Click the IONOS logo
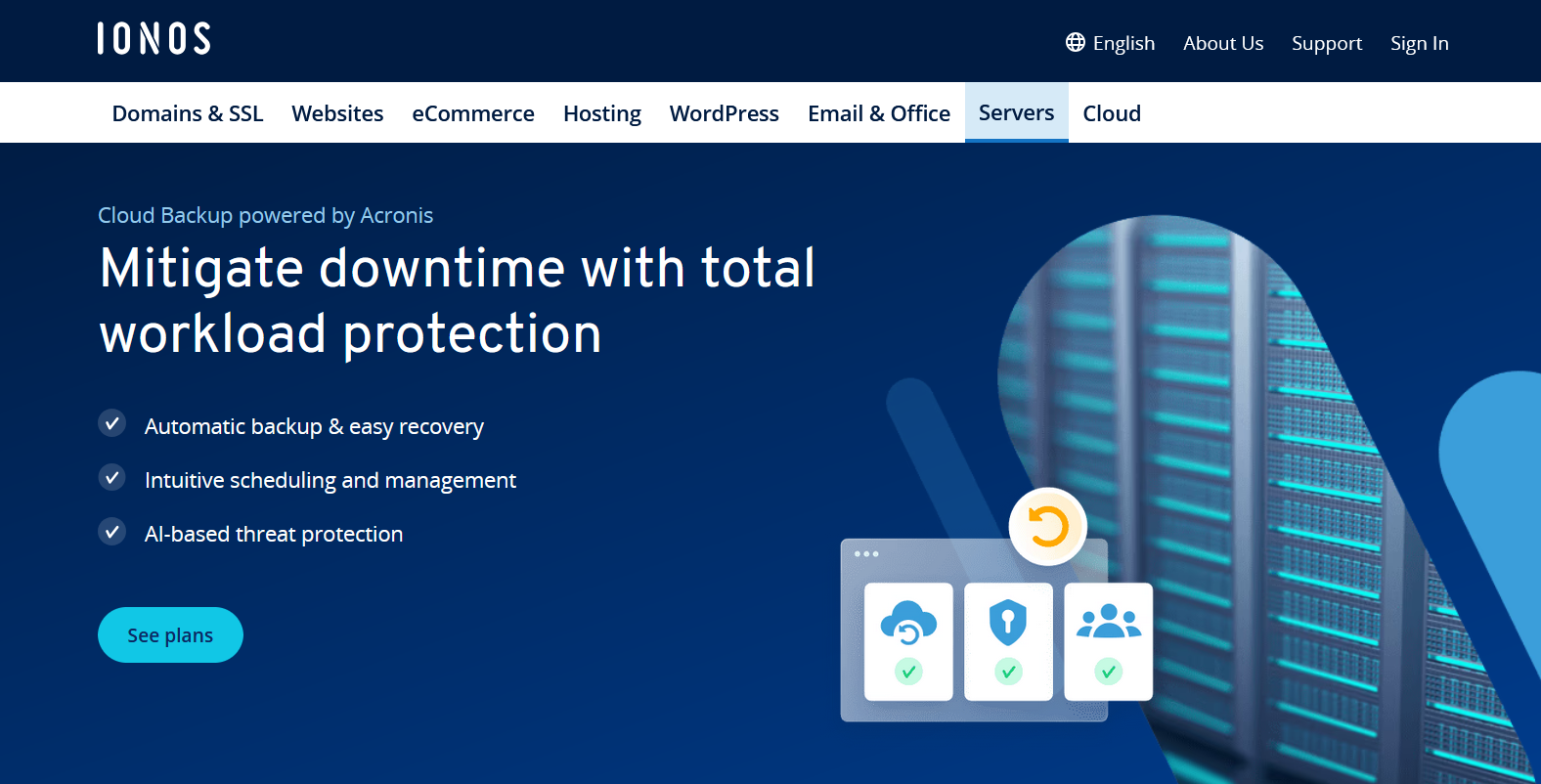 (x=154, y=39)
